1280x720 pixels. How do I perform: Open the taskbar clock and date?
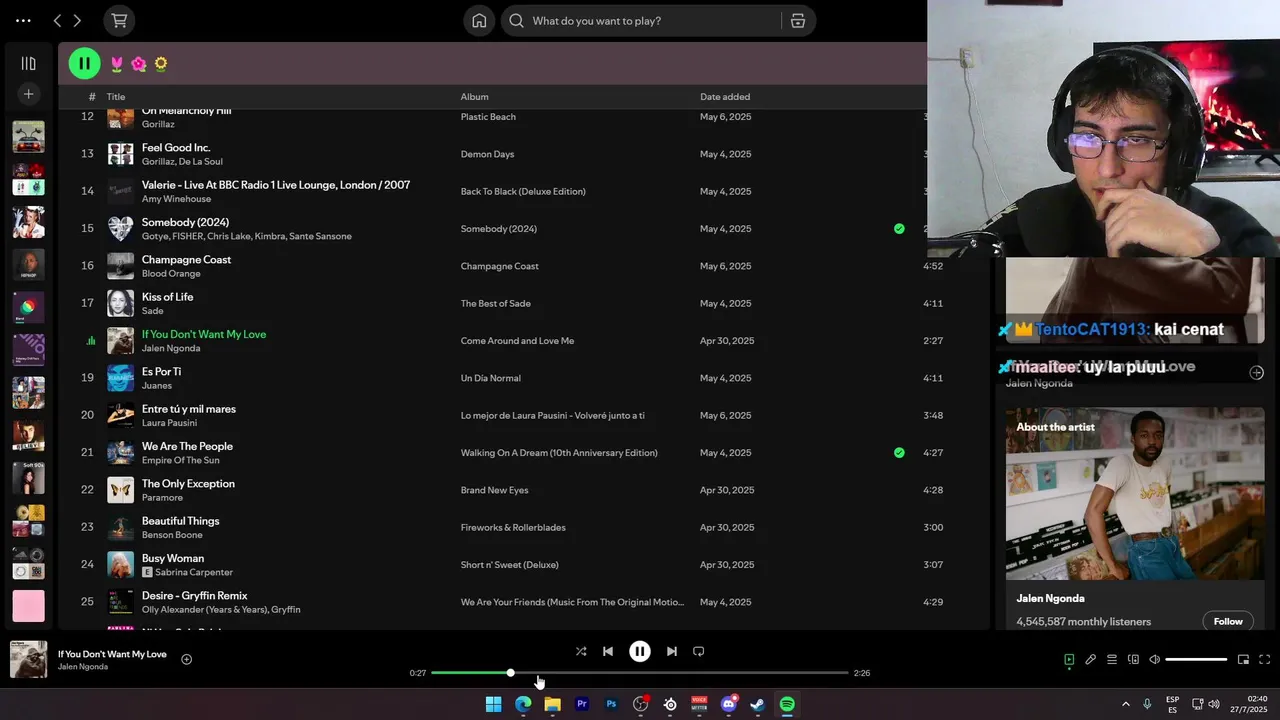click(x=1249, y=704)
